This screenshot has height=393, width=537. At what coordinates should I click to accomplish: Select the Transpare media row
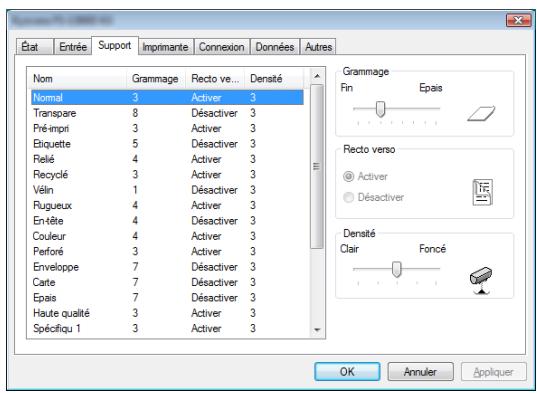click(x=167, y=113)
